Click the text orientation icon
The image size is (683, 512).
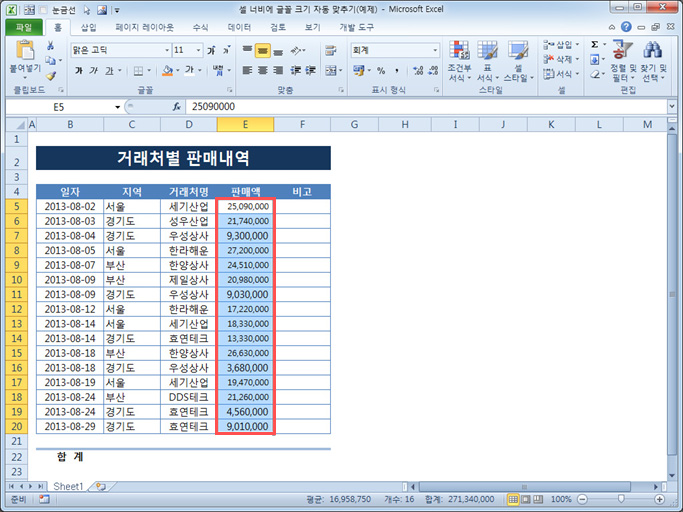click(296, 50)
